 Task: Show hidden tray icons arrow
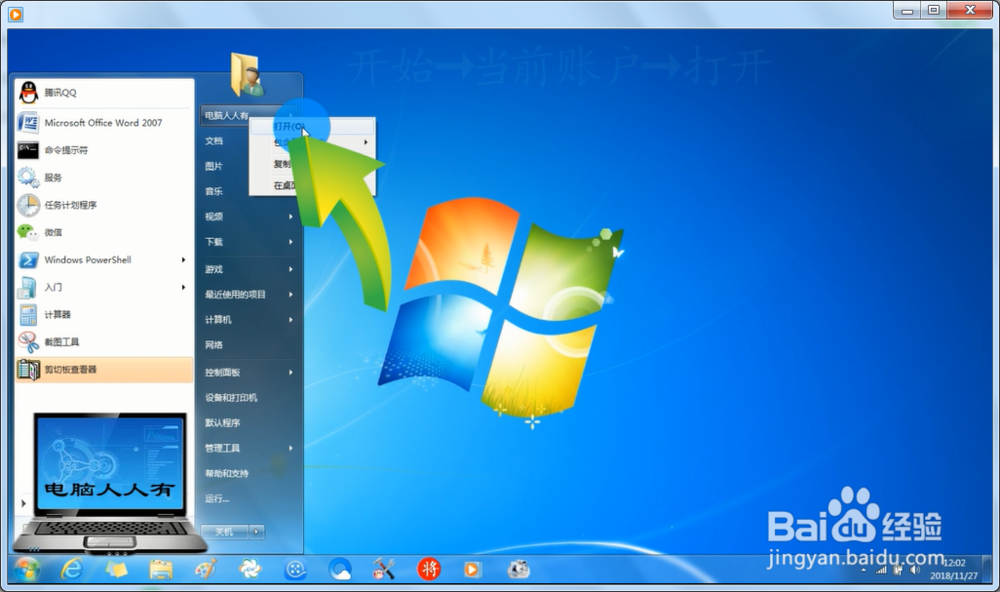click(864, 570)
